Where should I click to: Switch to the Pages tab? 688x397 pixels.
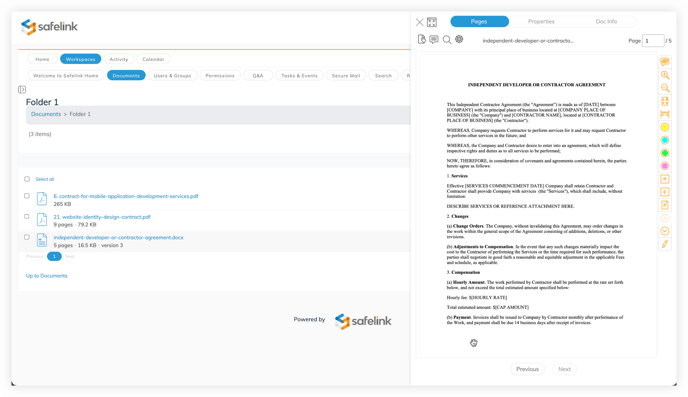[x=479, y=21]
